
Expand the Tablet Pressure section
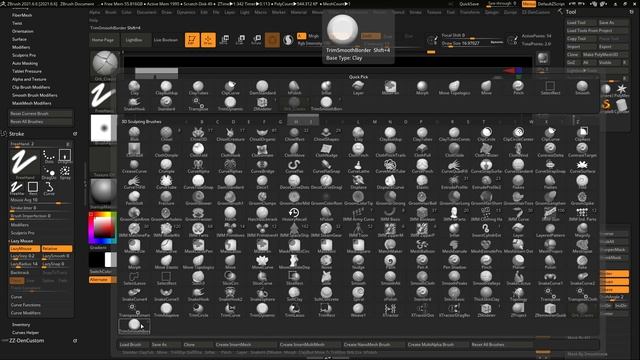point(27,71)
